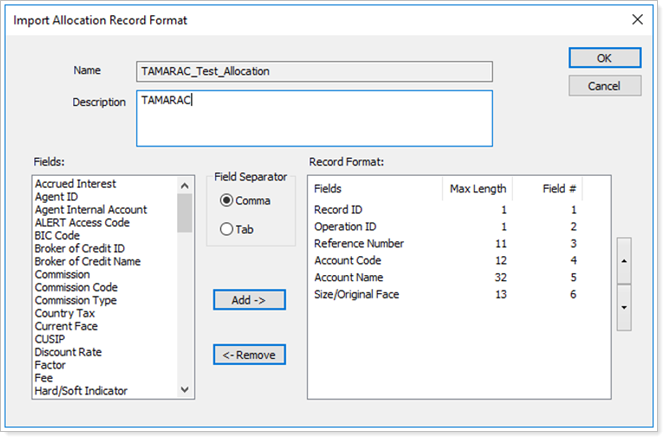The height and width of the screenshot is (441, 667).
Task: Close the Import Allocation Record Format dialog
Action: point(638,19)
